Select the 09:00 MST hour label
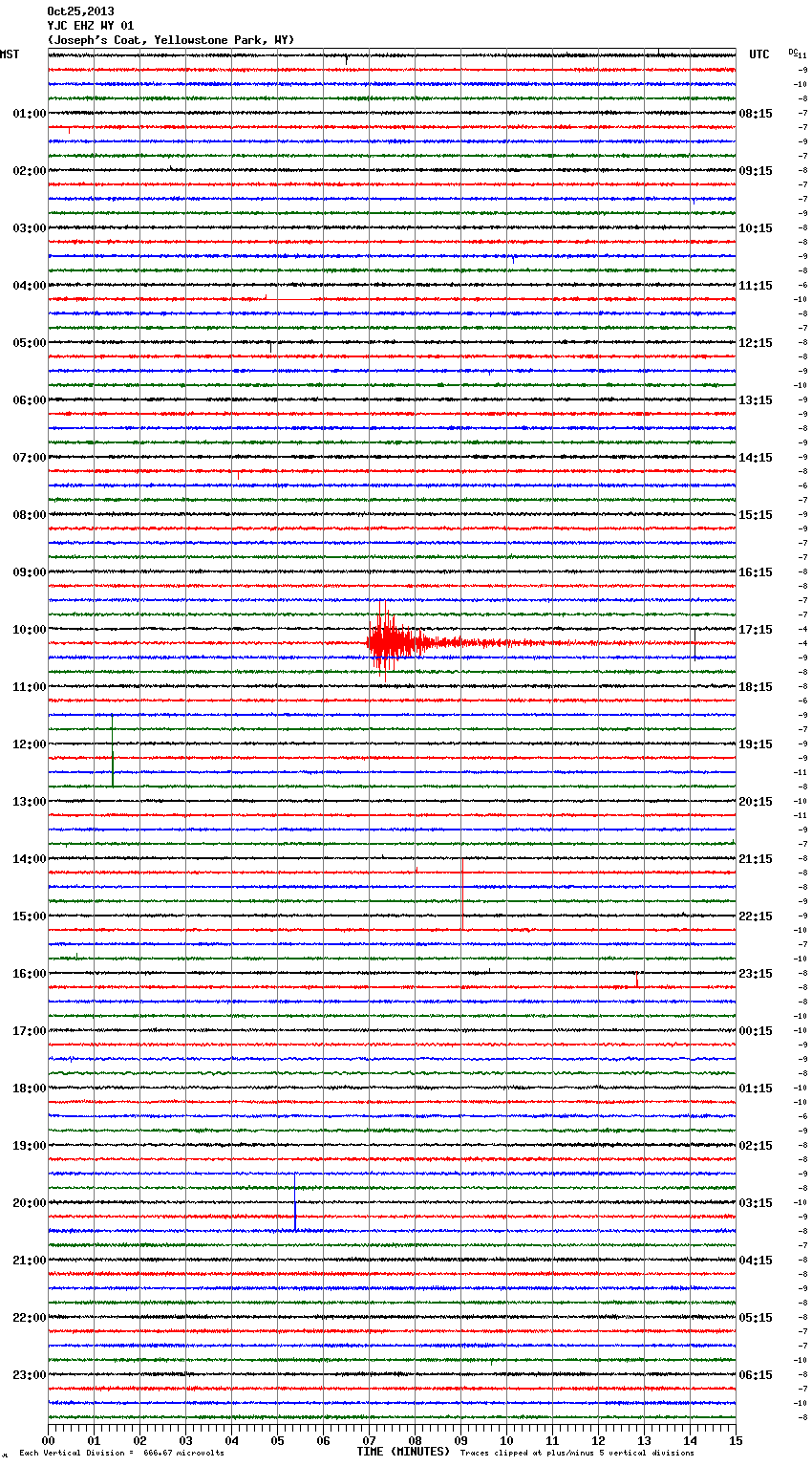 coord(30,572)
